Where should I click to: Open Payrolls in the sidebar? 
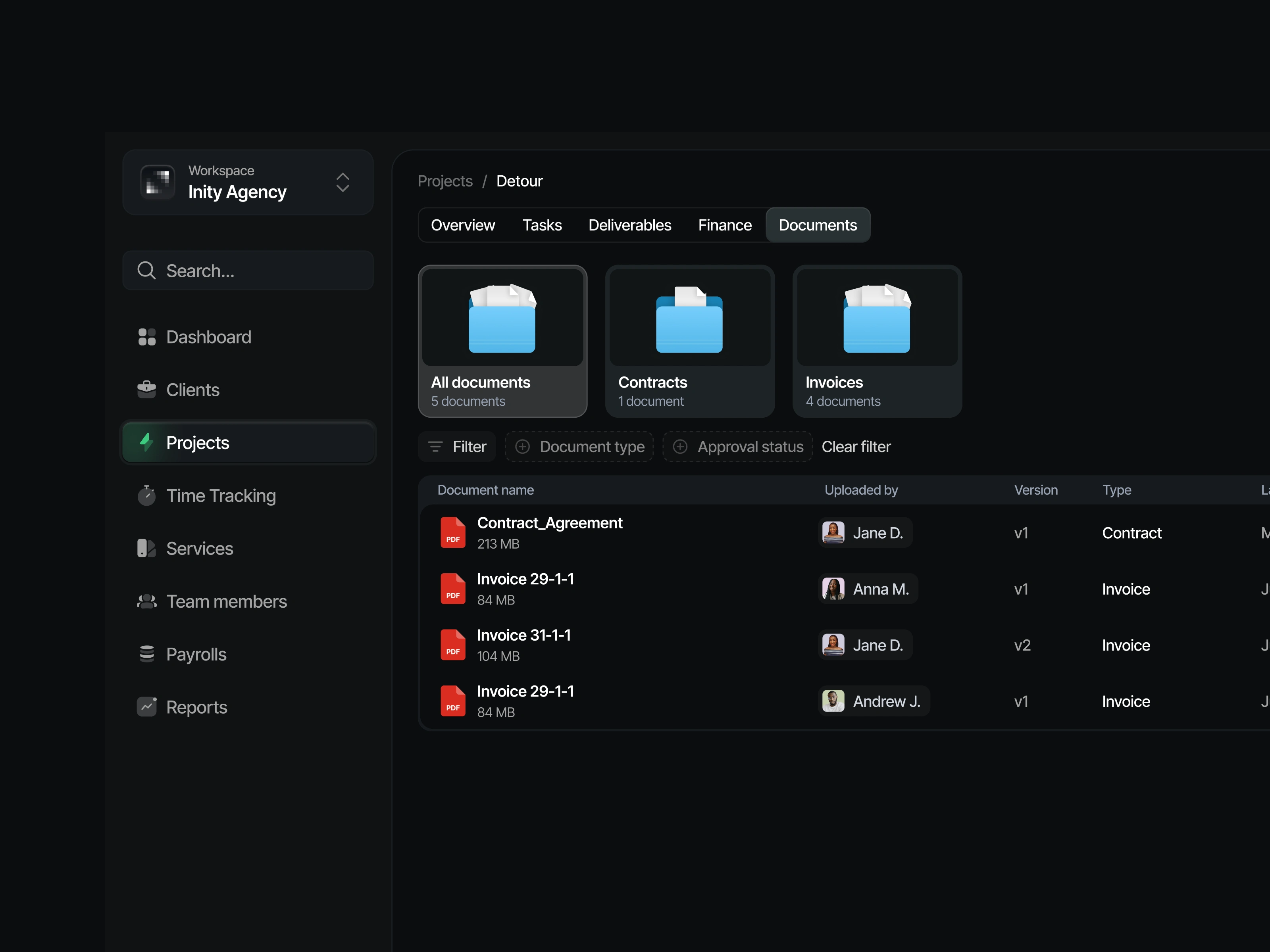(x=248, y=654)
